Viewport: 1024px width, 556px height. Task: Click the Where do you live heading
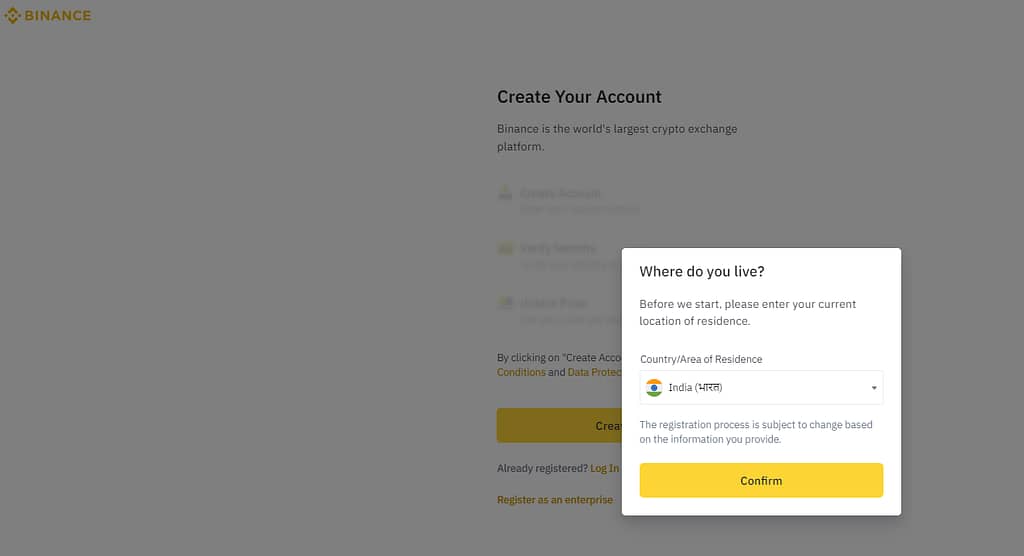tap(701, 272)
